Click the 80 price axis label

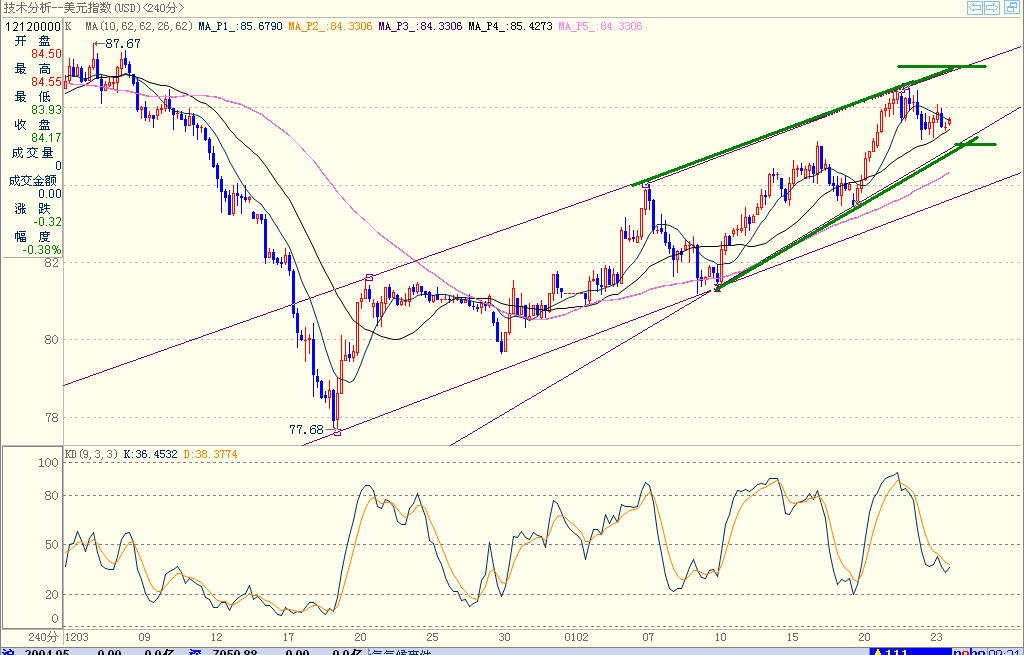52,340
